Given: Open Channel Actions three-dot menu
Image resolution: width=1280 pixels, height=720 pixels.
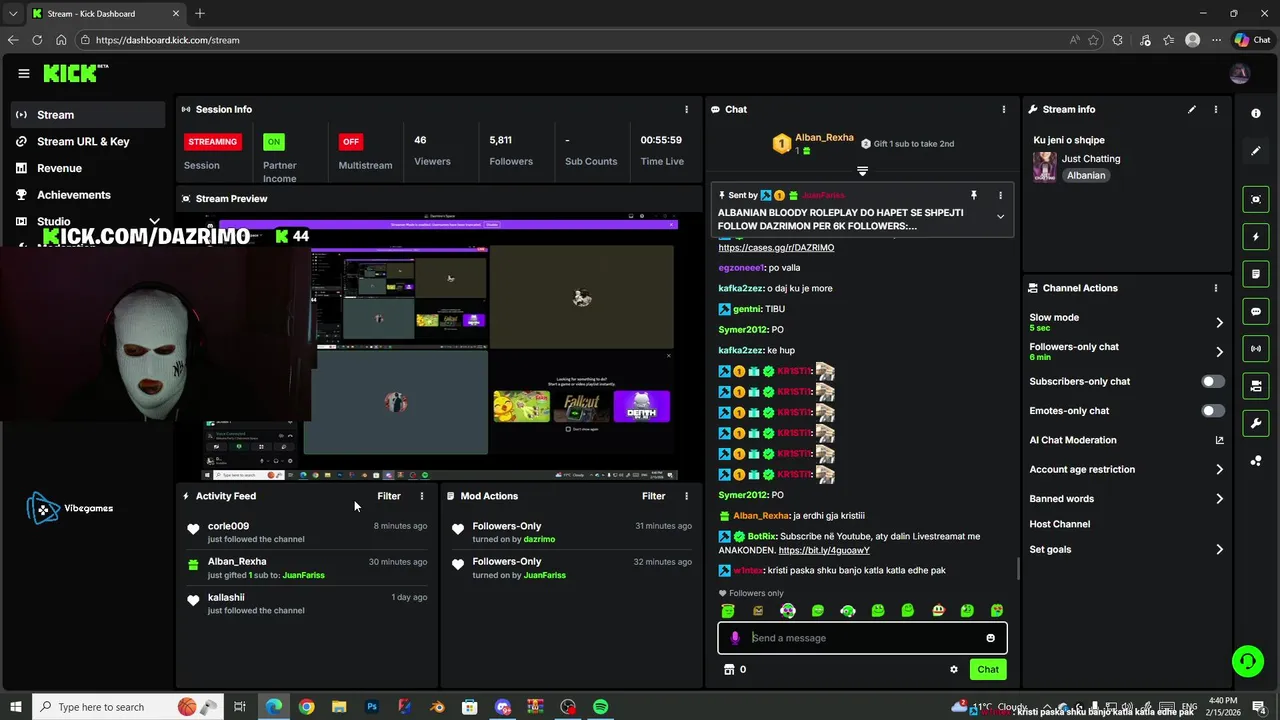Looking at the screenshot, I should click(1216, 288).
